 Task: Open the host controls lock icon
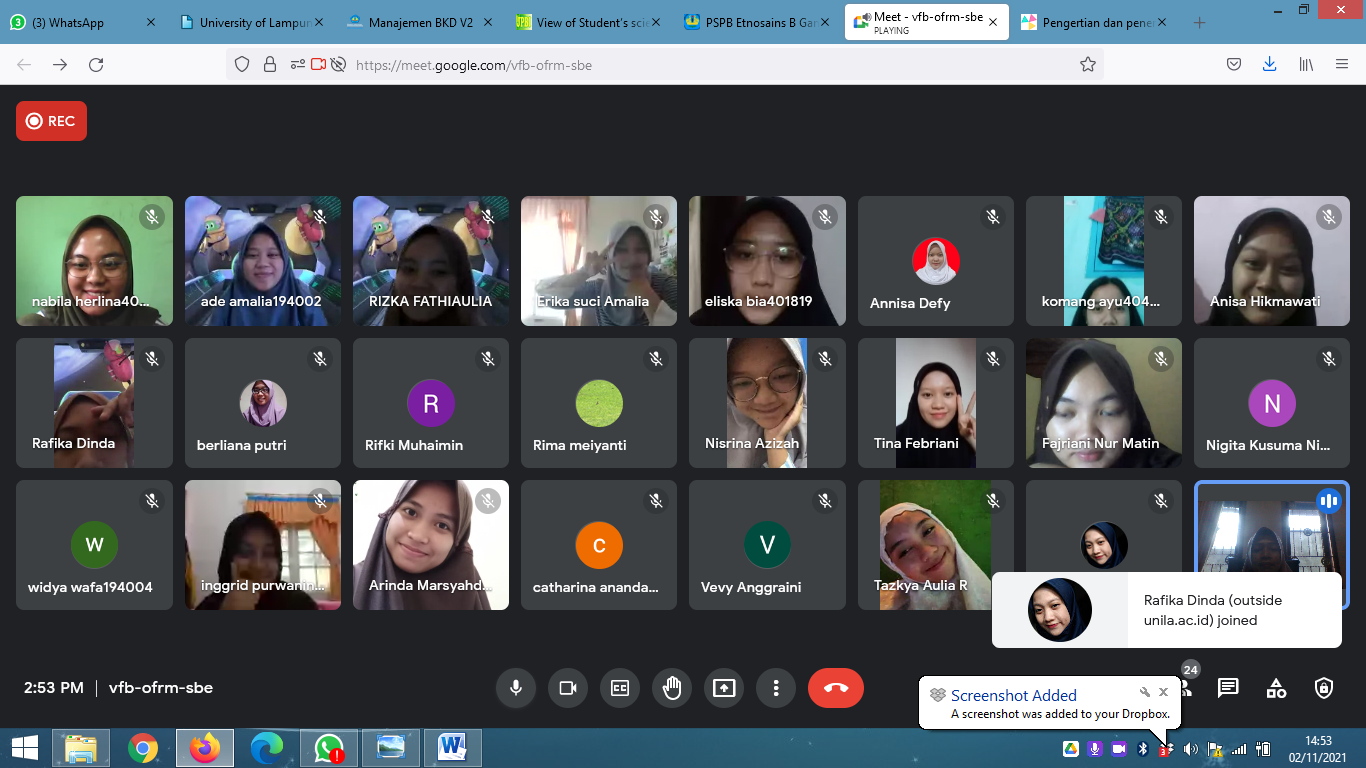coord(1324,688)
